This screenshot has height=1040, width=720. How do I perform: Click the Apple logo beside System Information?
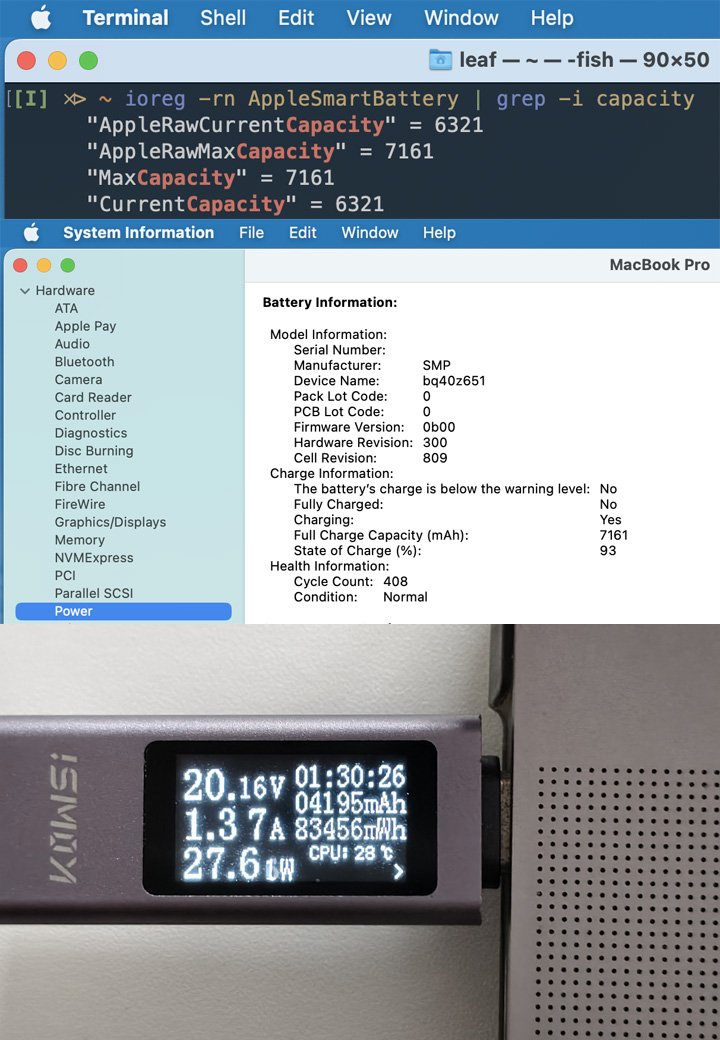click(x=31, y=232)
